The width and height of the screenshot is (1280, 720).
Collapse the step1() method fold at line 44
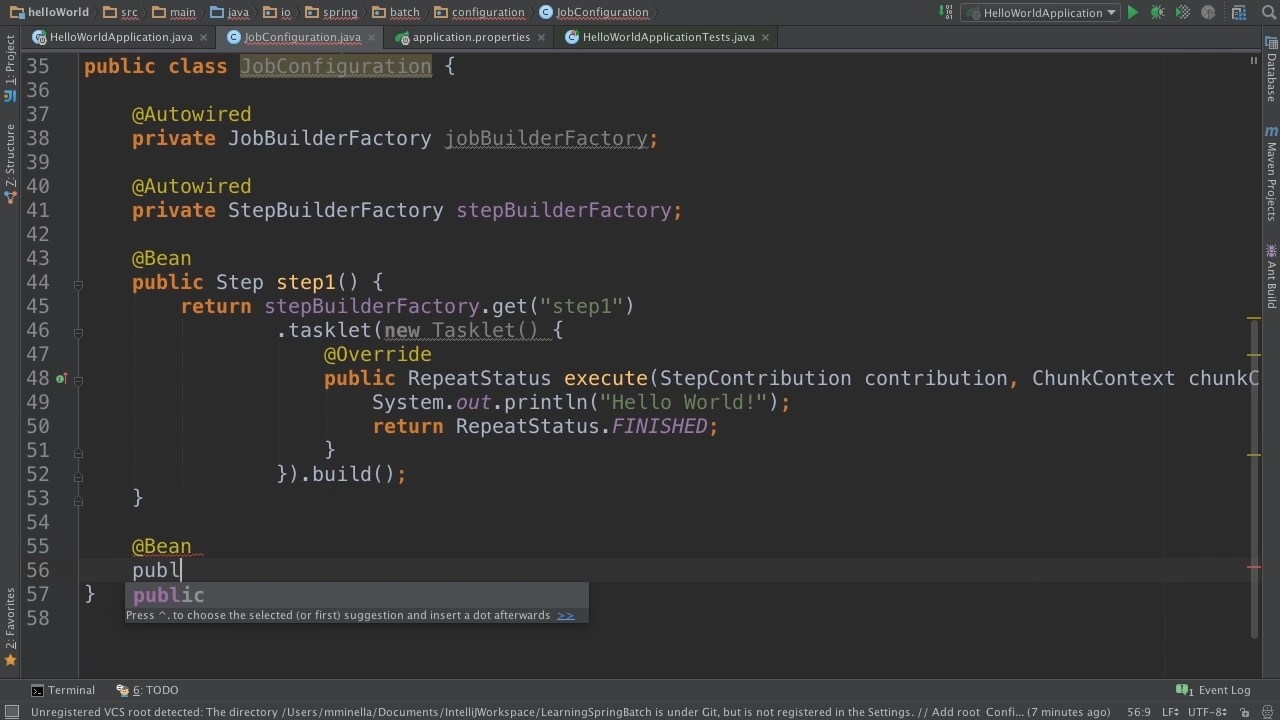78,284
